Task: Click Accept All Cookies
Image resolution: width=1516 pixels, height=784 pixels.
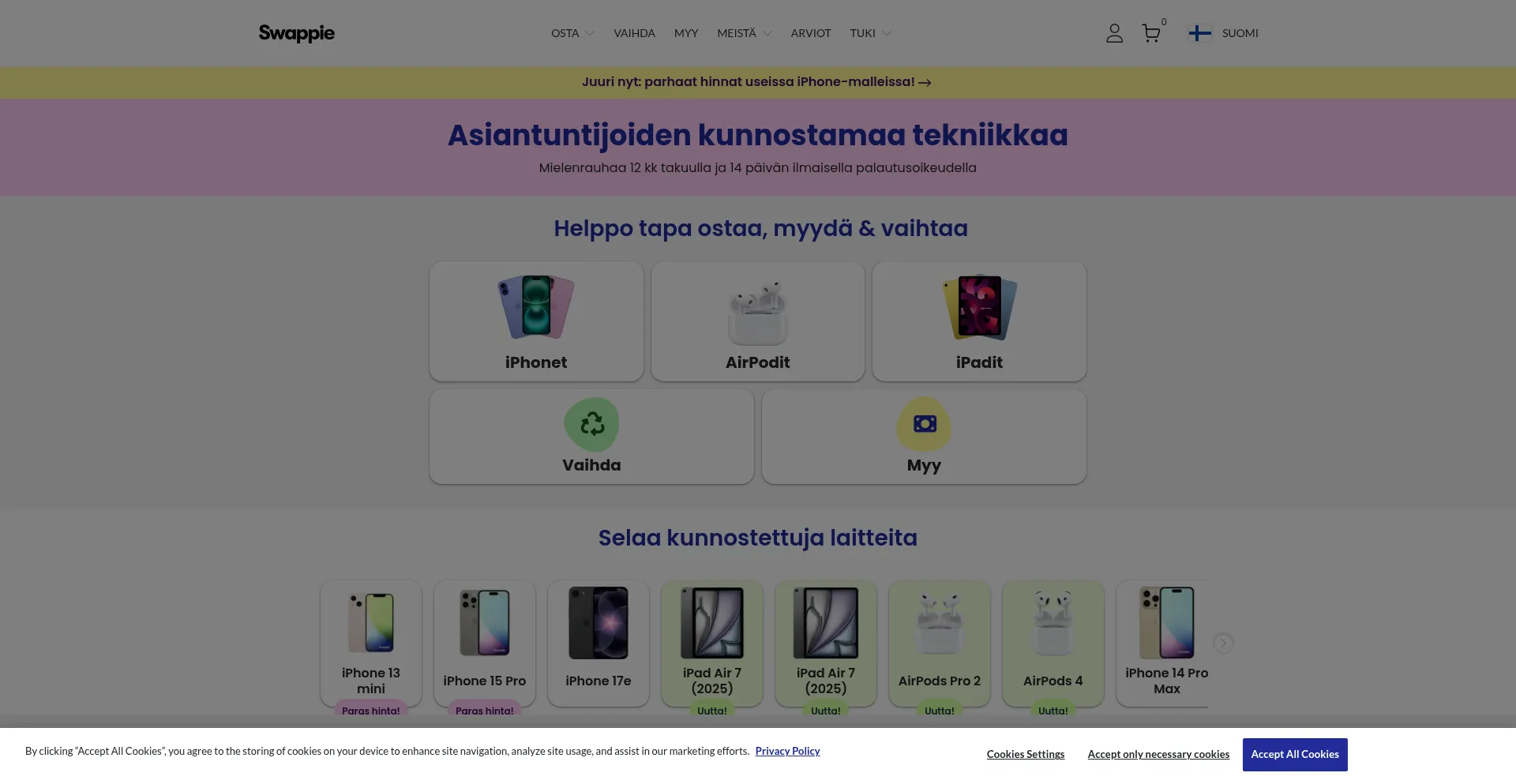Action: (x=1295, y=754)
